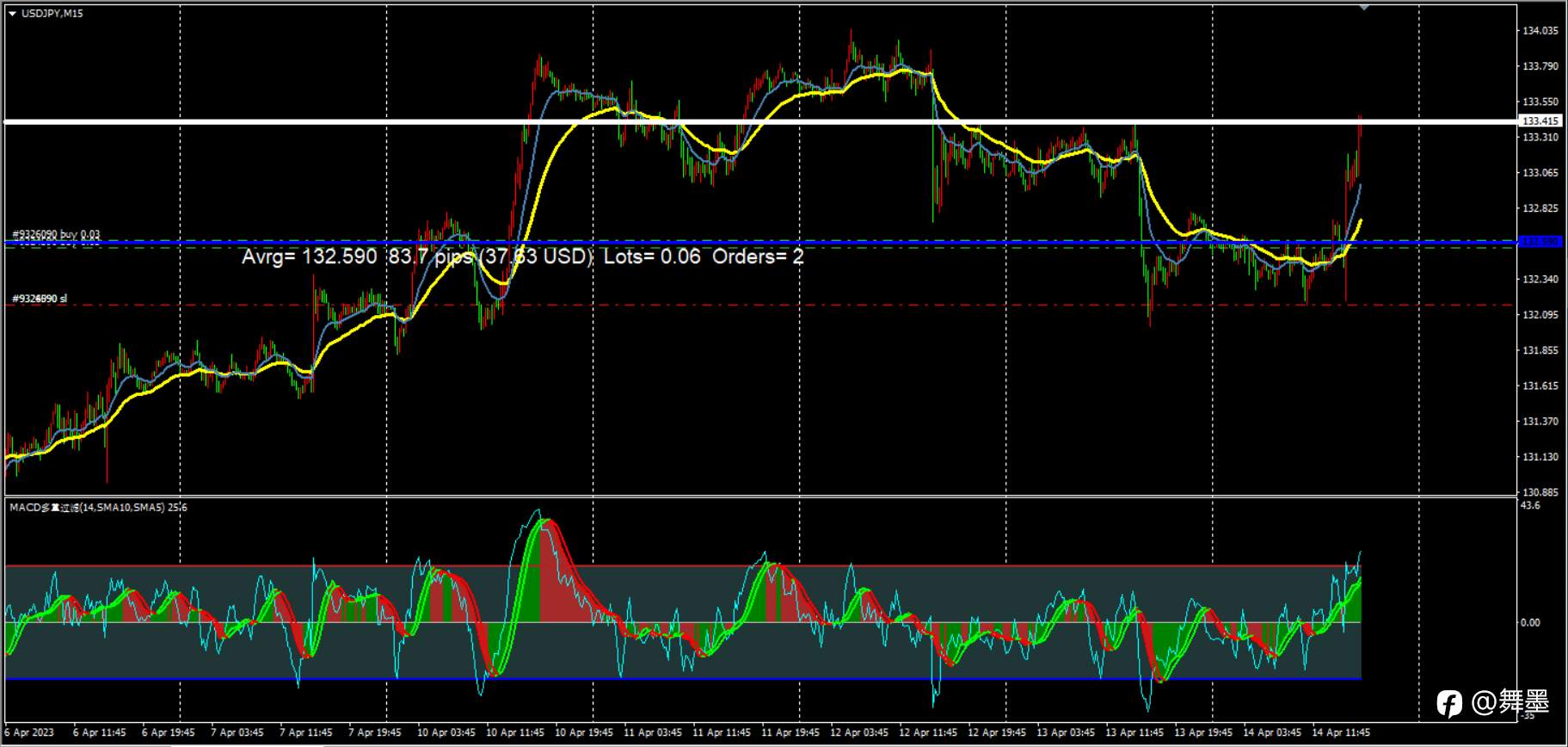Image resolution: width=1568 pixels, height=747 pixels.
Task: Click the 133.415 white price tag
Action: pos(1540,121)
